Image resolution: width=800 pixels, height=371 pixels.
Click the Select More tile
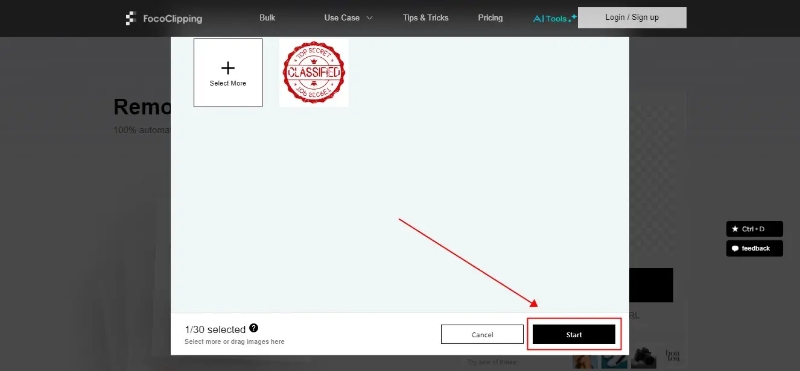[228, 72]
